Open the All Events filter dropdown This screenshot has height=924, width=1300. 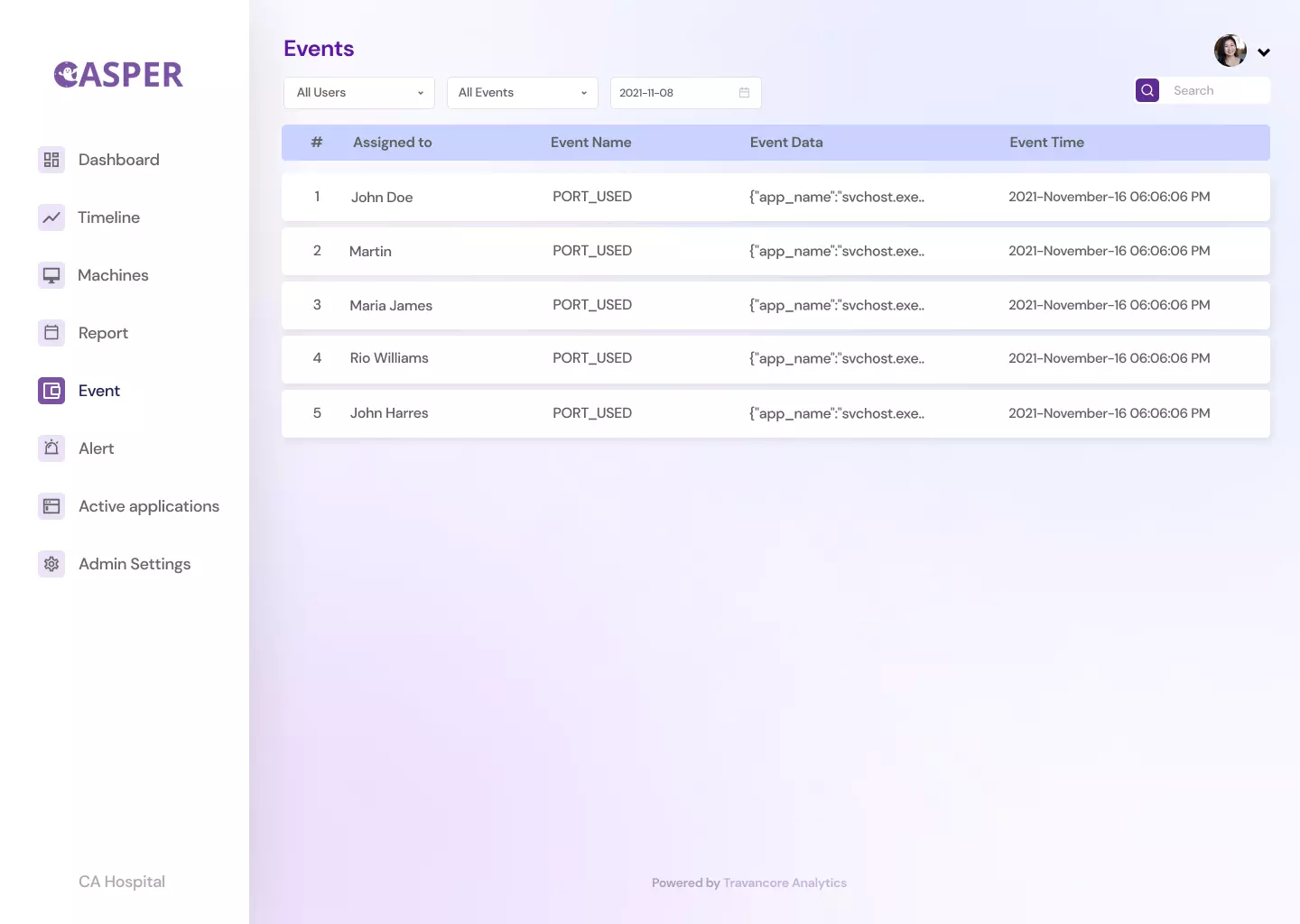click(522, 93)
